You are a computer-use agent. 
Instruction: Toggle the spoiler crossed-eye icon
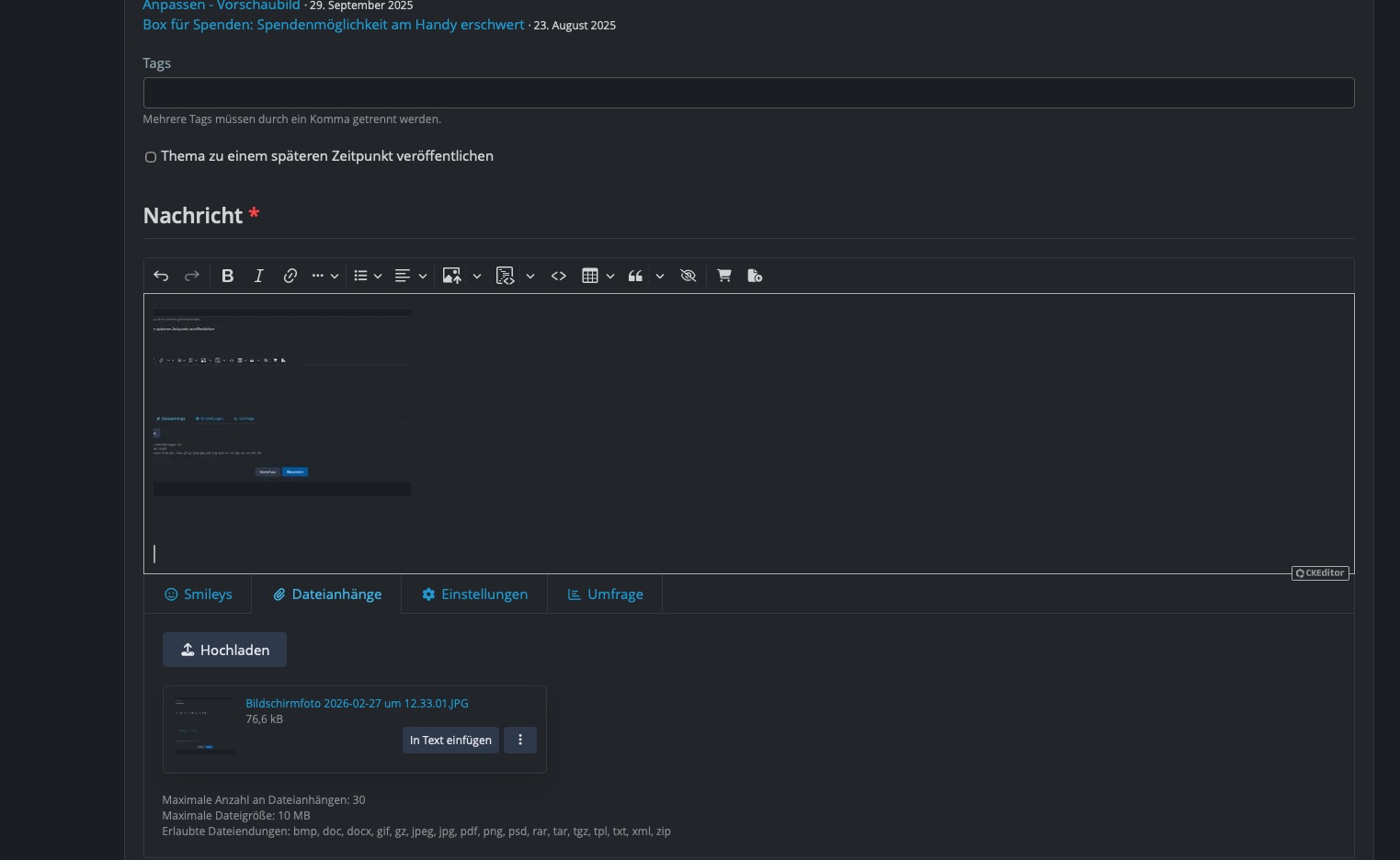point(688,276)
